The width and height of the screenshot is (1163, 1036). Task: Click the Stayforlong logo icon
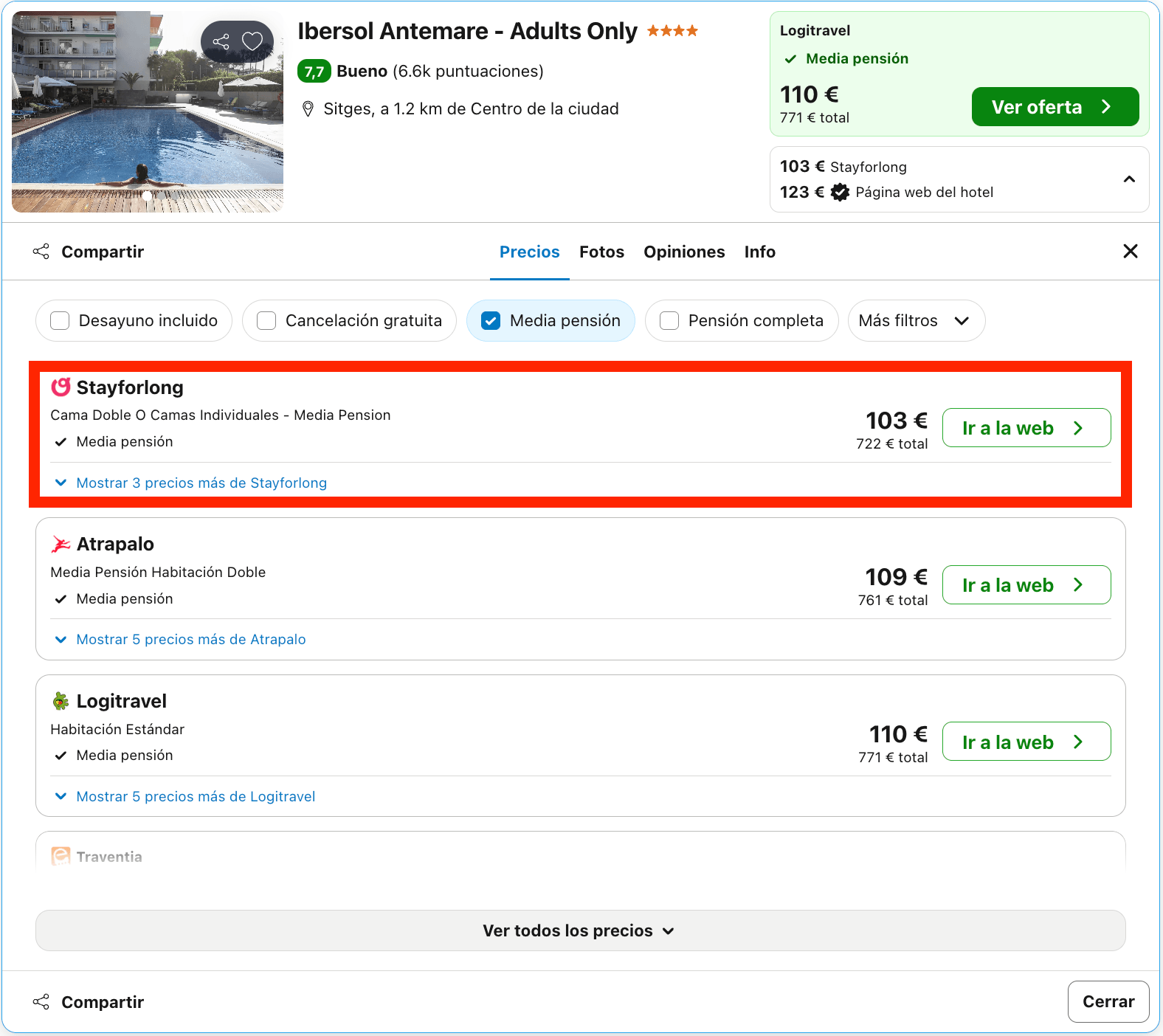point(61,387)
